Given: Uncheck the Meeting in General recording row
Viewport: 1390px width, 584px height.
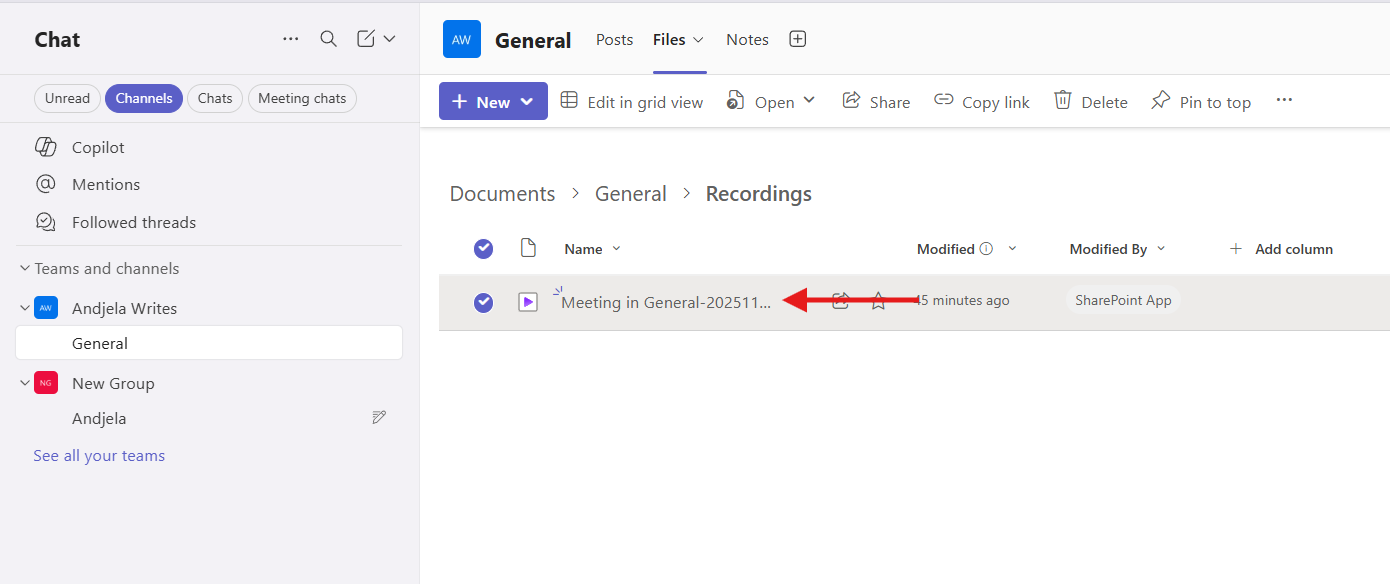Looking at the screenshot, I should tap(483, 302).
